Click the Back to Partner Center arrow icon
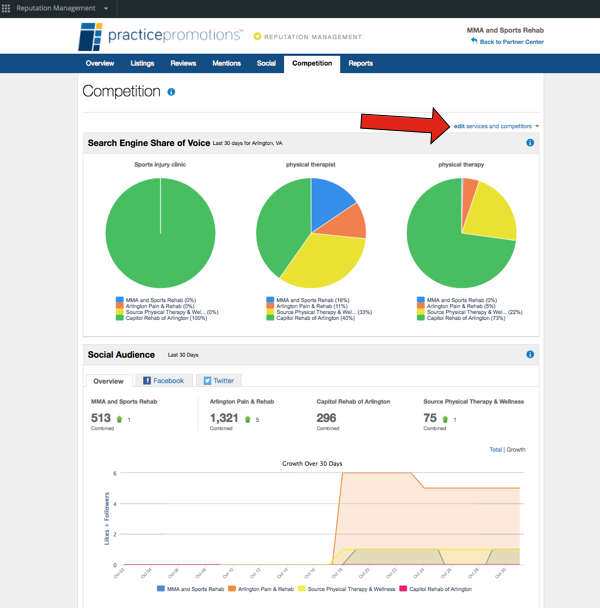Image resolution: width=600 pixels, height=608 pixels. click(x=474, y=41)
